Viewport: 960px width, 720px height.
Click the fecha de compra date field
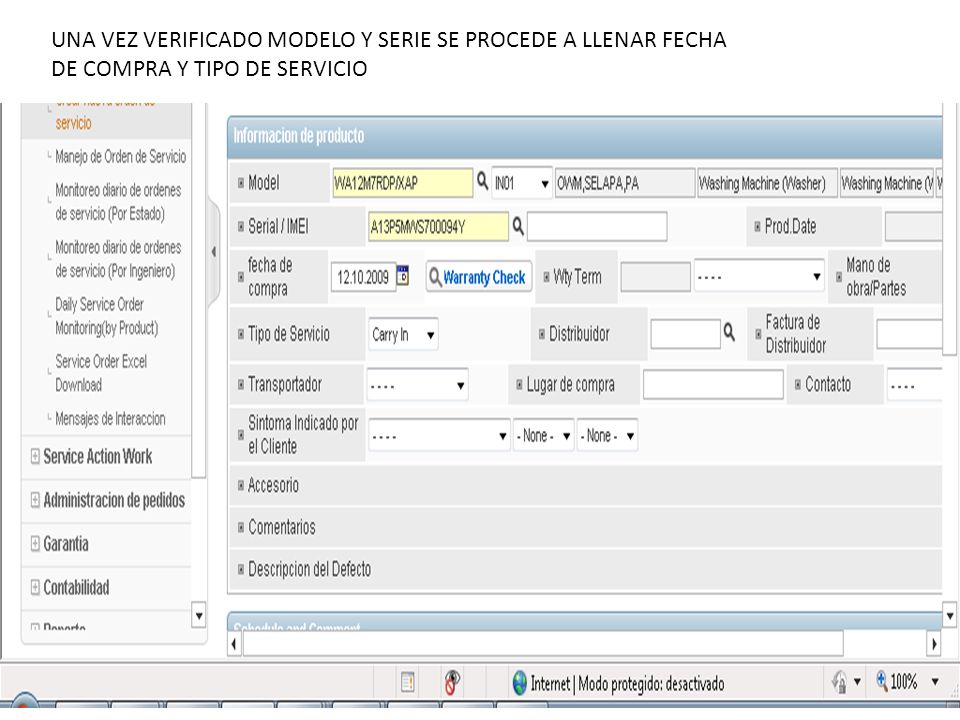pos(363,277)
